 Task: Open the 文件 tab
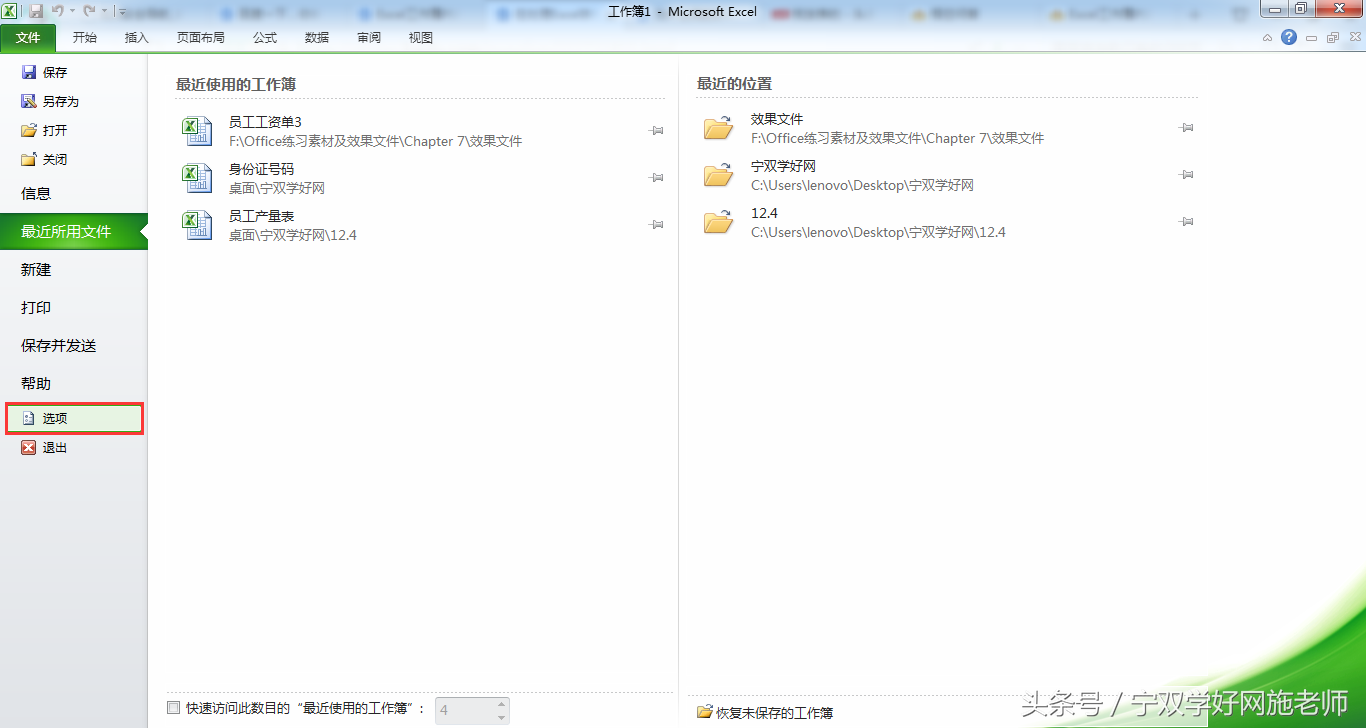coord(28,38)
